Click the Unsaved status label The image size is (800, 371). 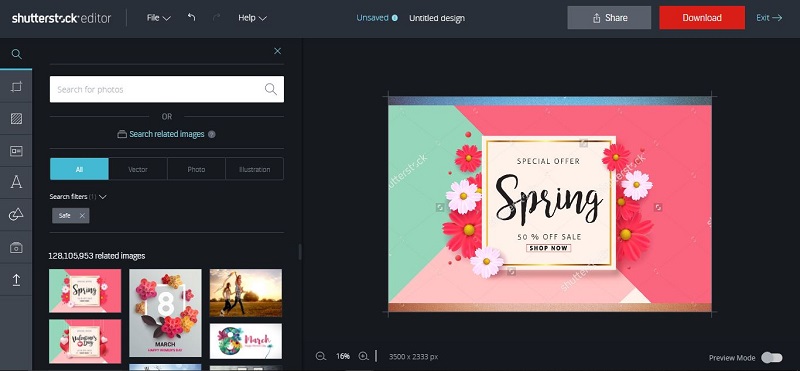coord(372,18)
